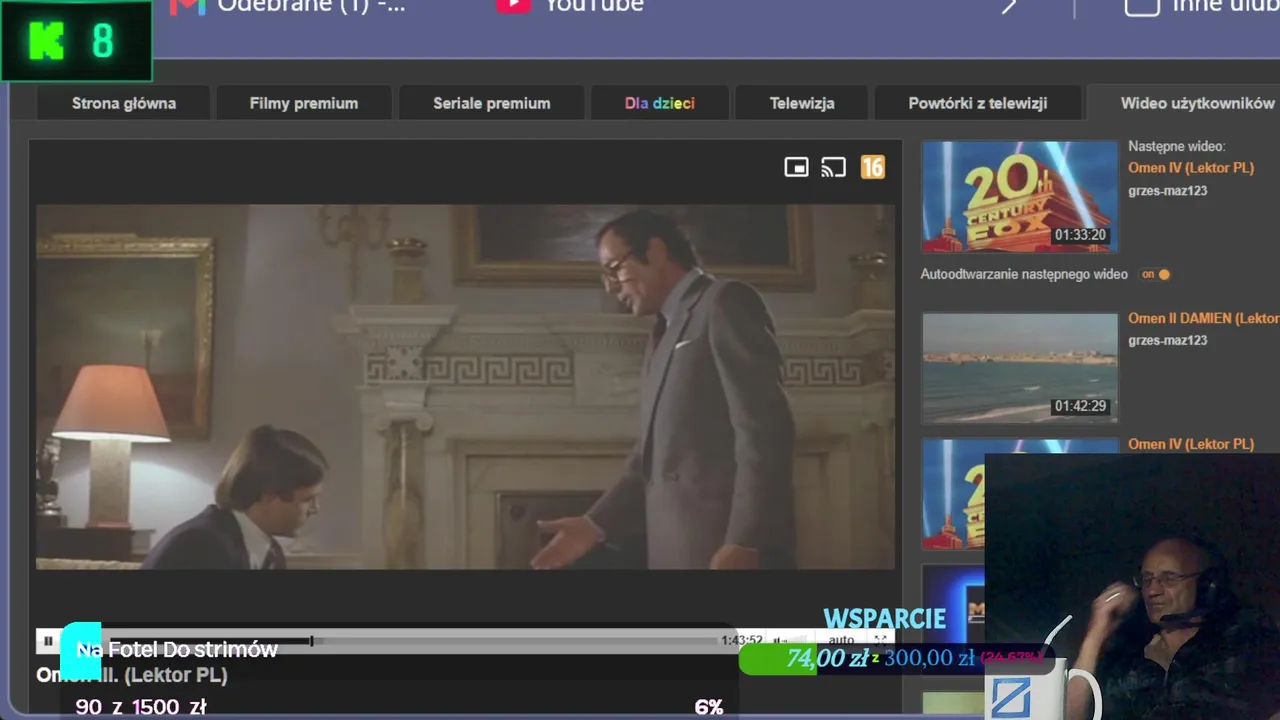Open the Strona główna tab
The image size is (1280, 720).
pos(124,103)
